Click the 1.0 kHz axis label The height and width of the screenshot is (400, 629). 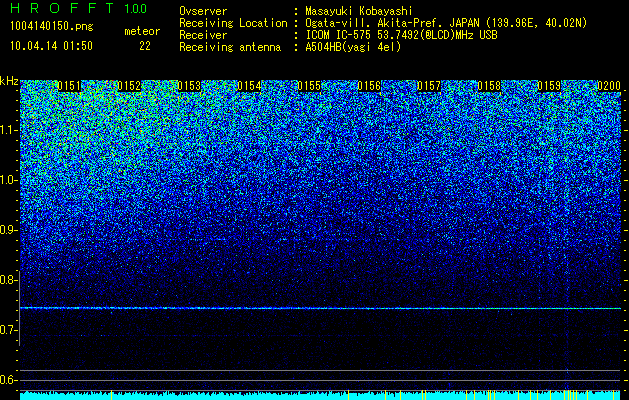8,180
